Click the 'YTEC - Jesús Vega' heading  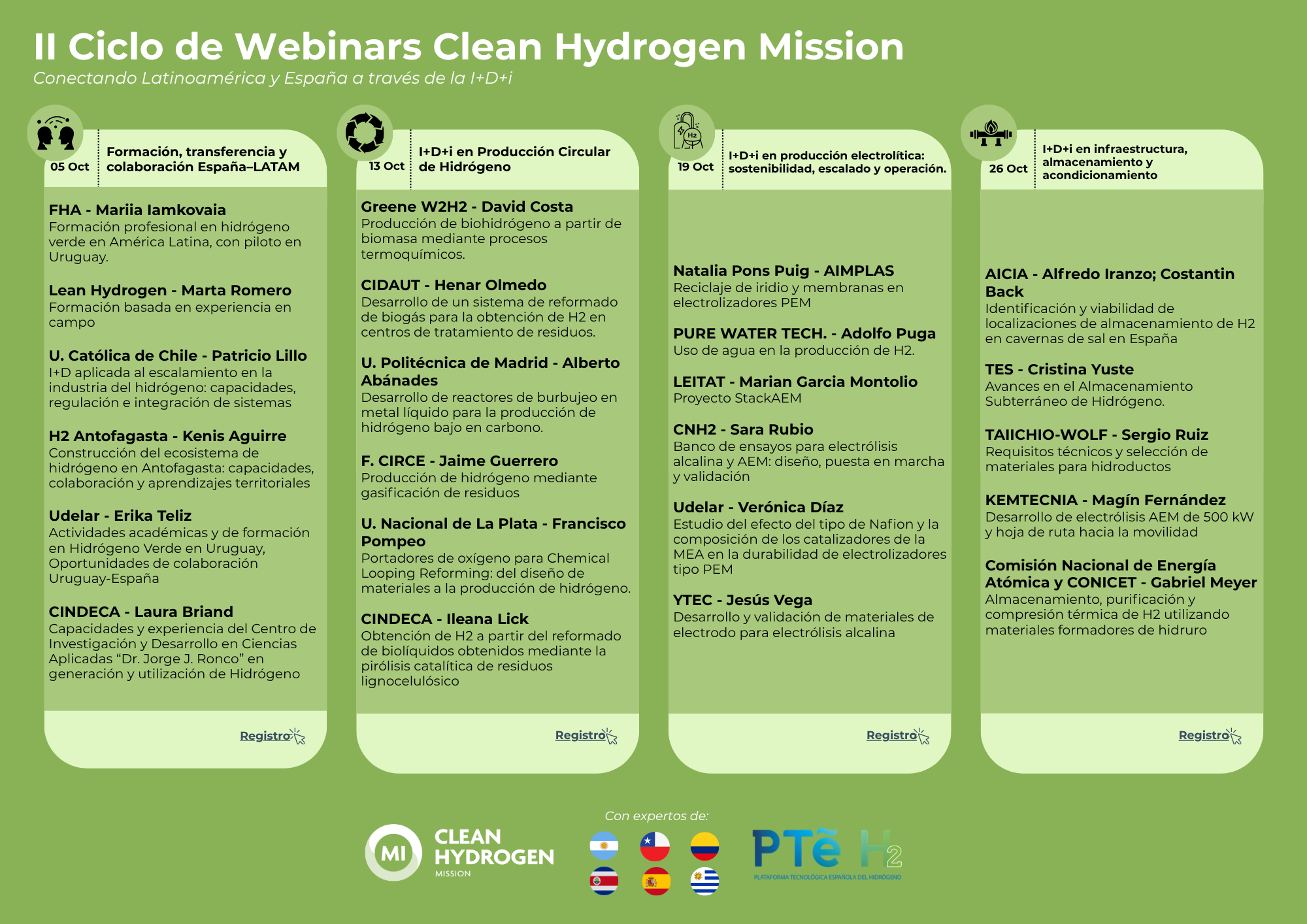coord(743,600)
